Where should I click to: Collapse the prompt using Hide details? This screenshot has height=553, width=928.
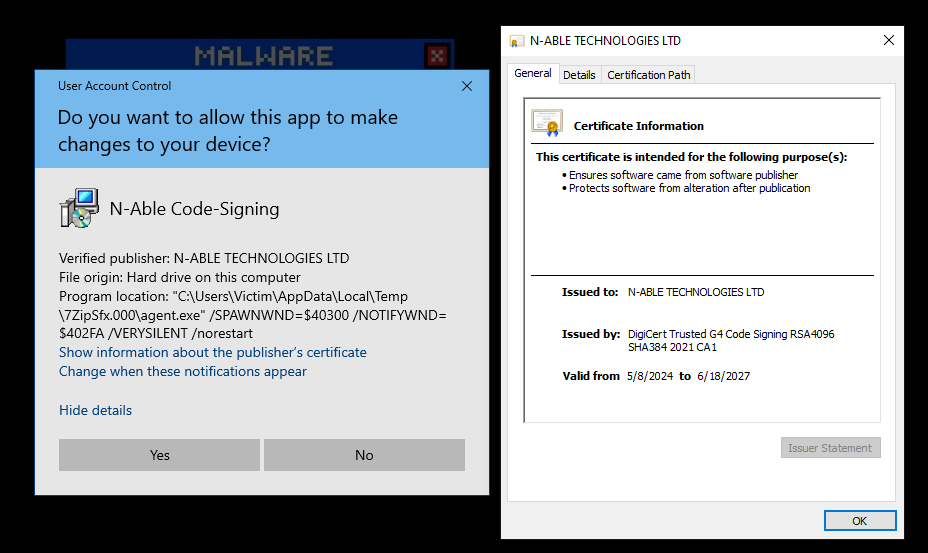(95, 410)
